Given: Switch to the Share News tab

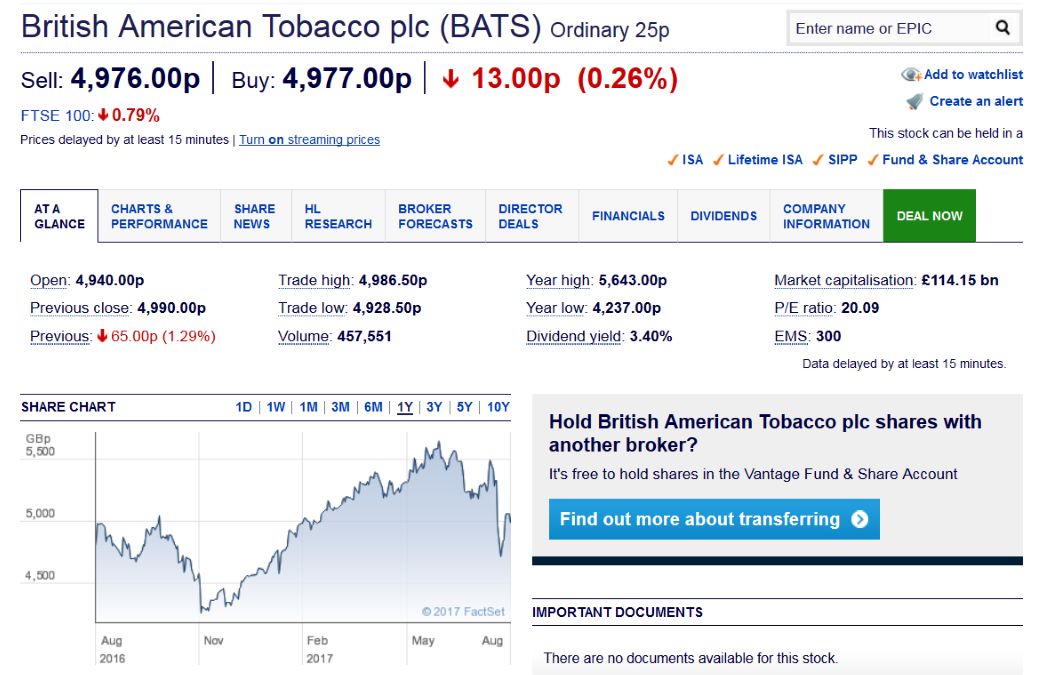Looking at the screenshot, I should tap(254, 216).
